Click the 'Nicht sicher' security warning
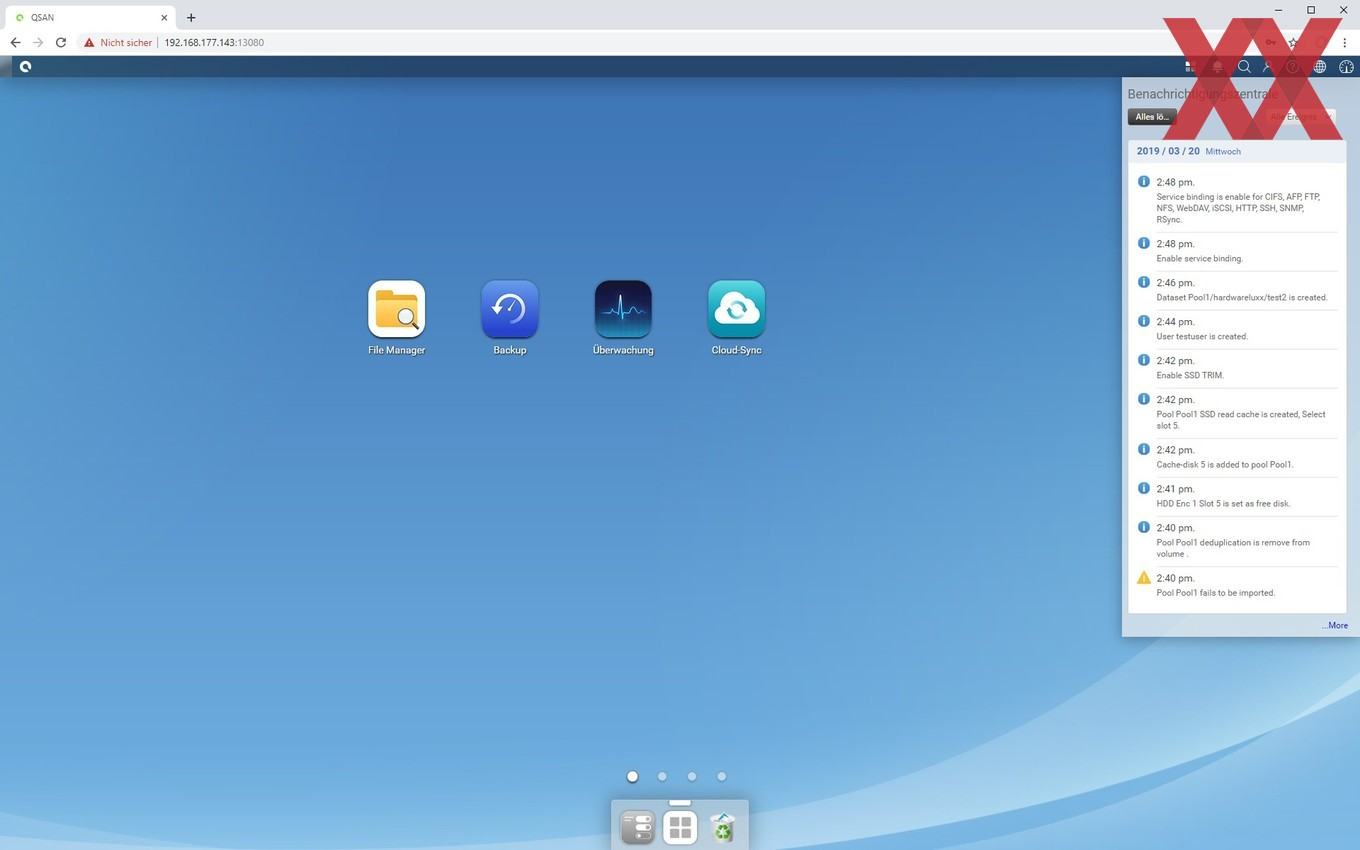The image size is (1360, 850). [118, 42]
